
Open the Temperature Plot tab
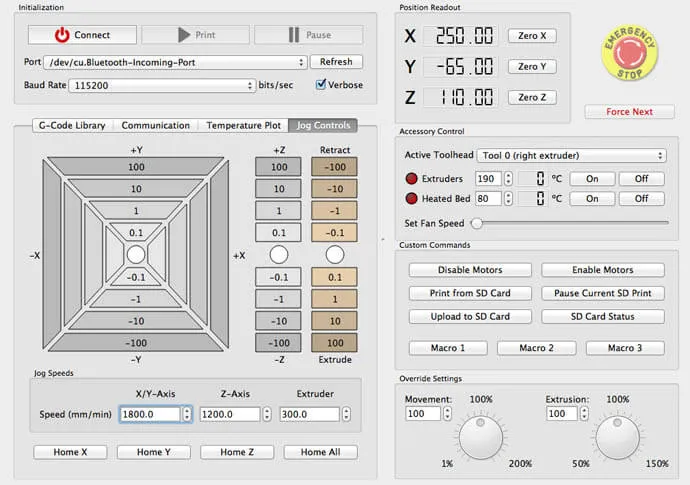click(243, 125)
